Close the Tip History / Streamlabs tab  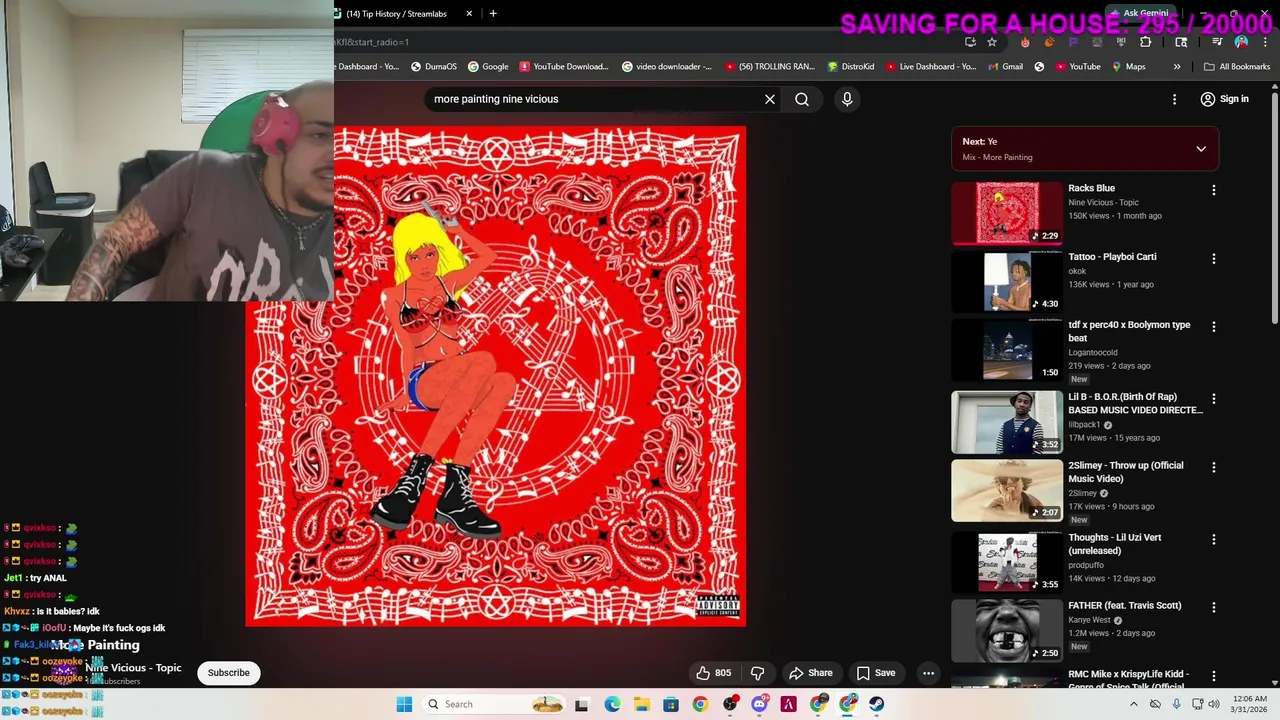(471, 14)
